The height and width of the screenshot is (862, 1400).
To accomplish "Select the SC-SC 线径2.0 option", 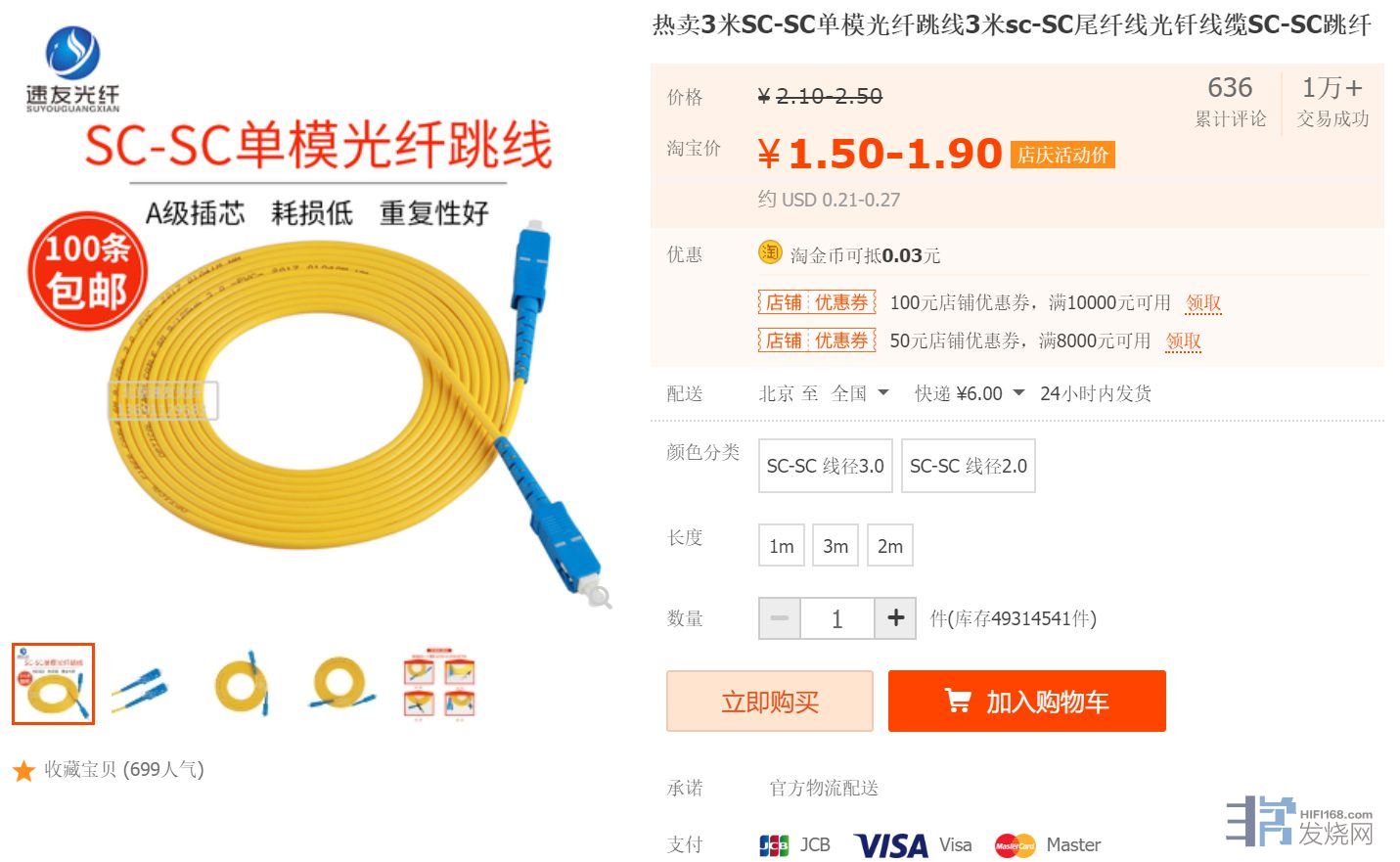I will [x=969, y=466].
